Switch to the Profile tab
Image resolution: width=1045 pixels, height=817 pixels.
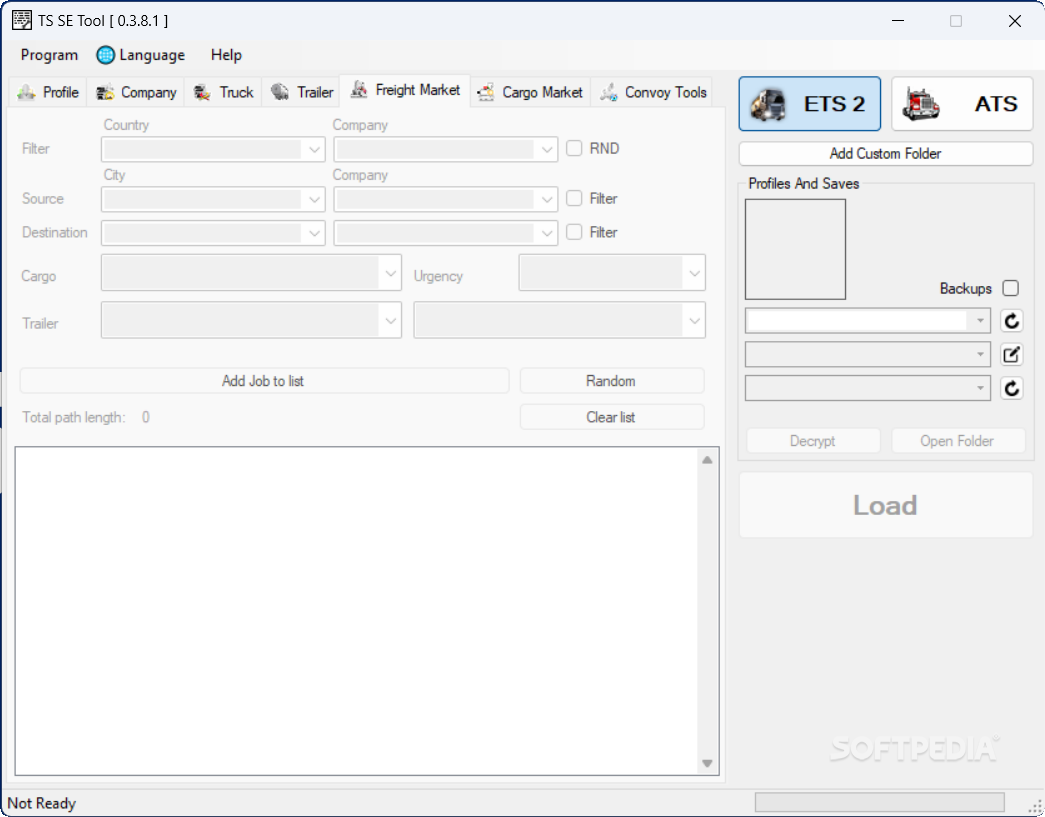coord(48,92)
